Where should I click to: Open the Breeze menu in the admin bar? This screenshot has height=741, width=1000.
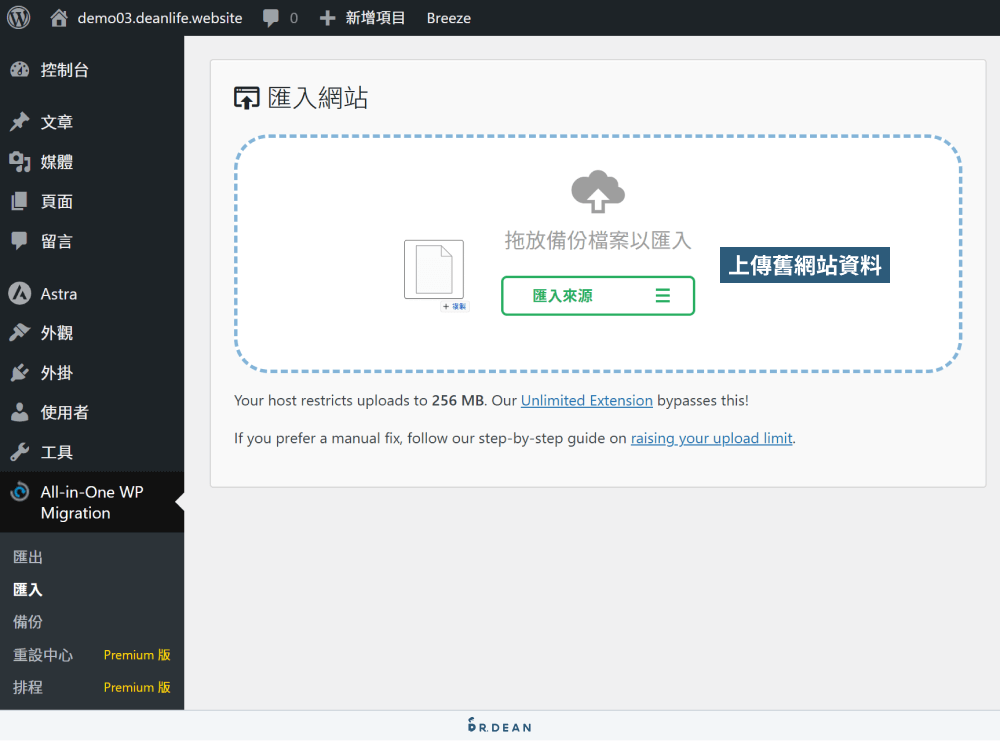point(448,17)
